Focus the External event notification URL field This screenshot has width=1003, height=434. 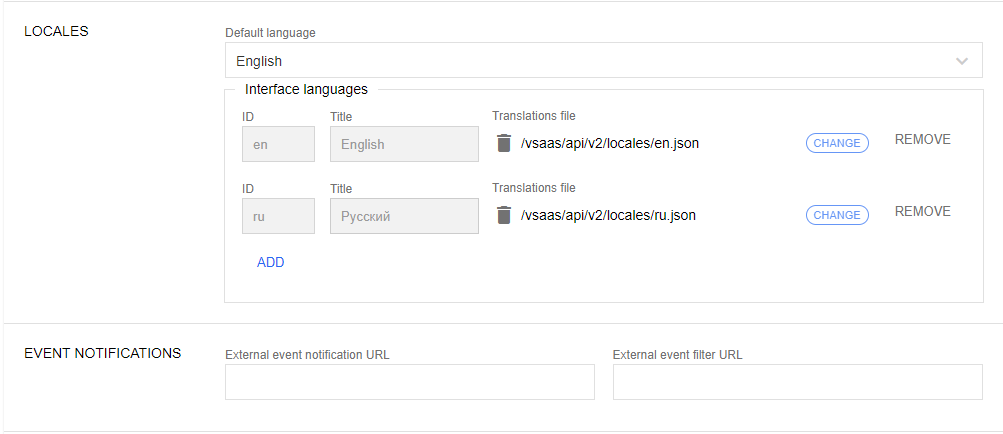(x=410, y=382)
